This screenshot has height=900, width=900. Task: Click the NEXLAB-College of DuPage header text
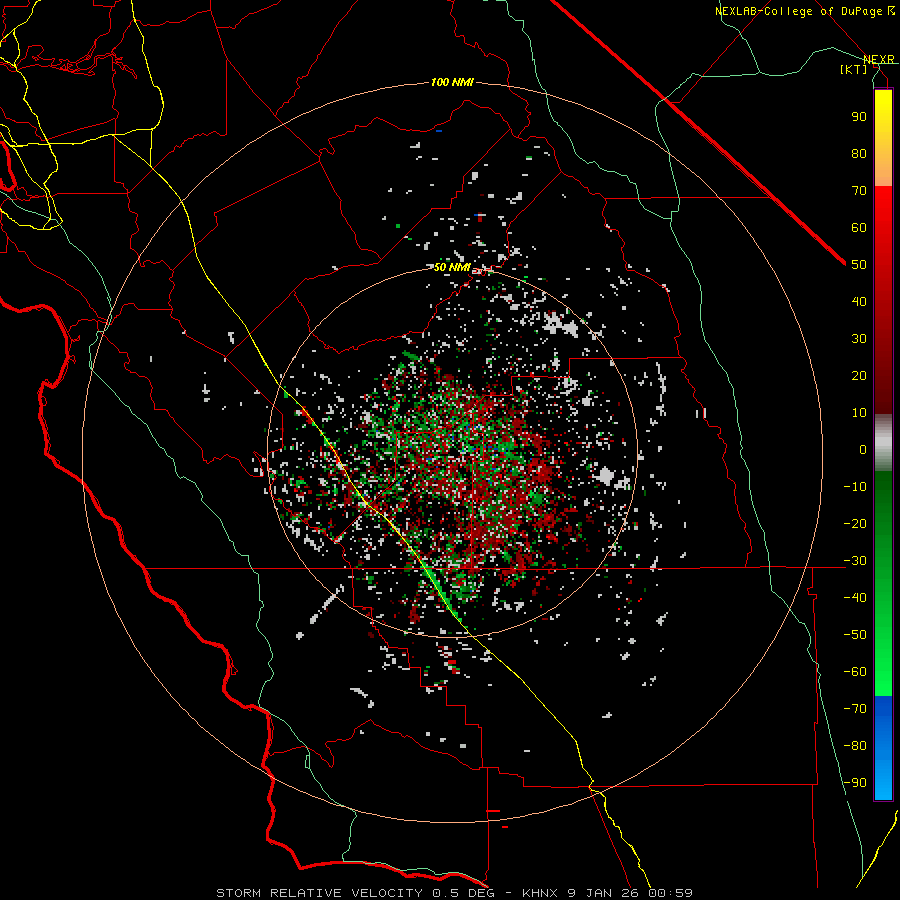pos(800,11)
